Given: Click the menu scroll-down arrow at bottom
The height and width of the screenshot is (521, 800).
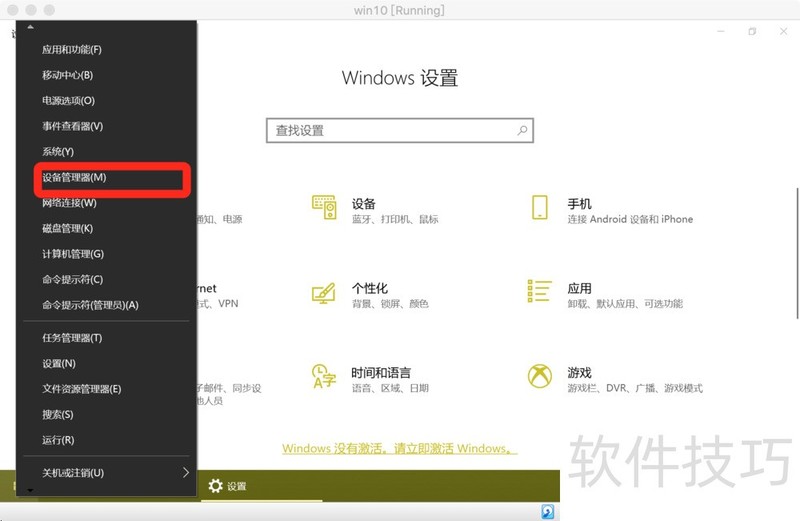Looking at the screenshot, I should pos(31,490).
